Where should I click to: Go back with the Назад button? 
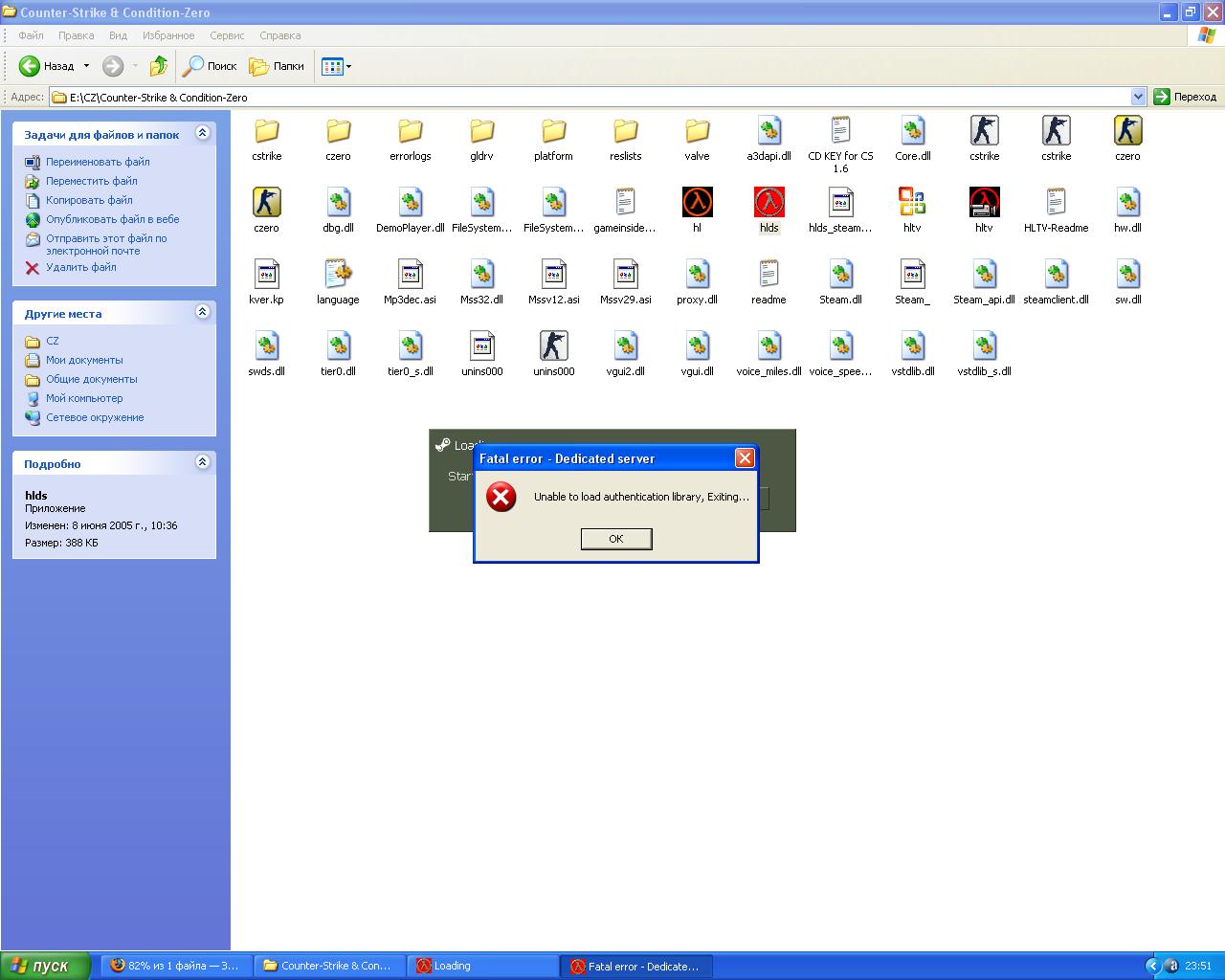coord(47,66)
